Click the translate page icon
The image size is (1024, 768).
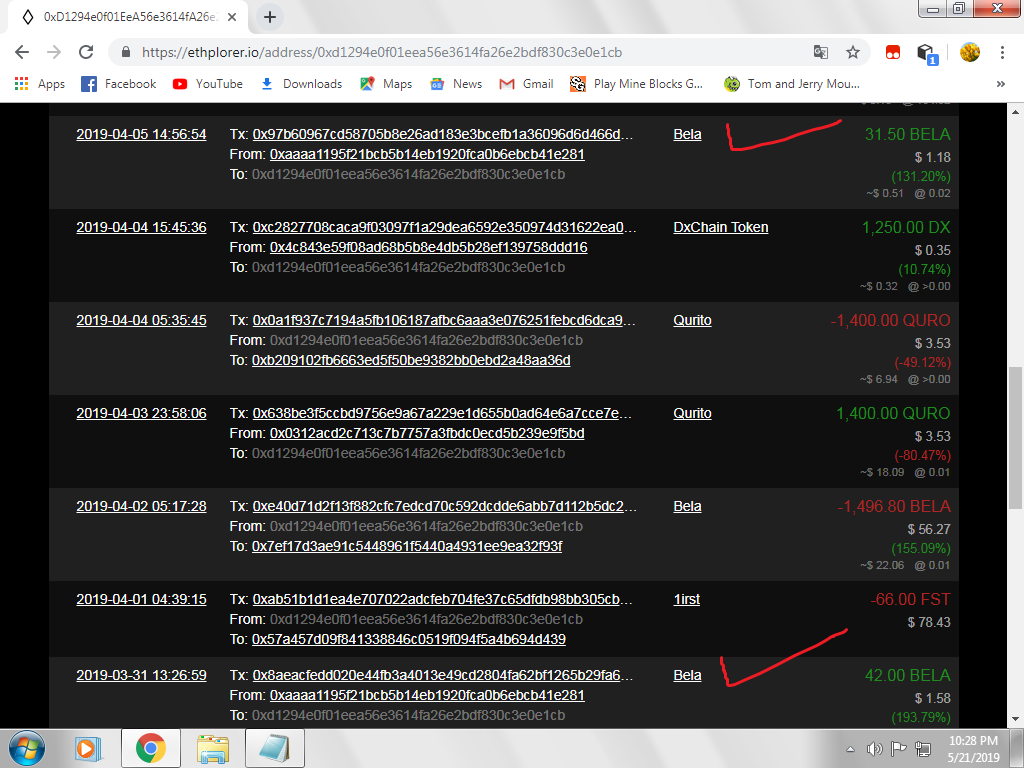click(820, 52)
